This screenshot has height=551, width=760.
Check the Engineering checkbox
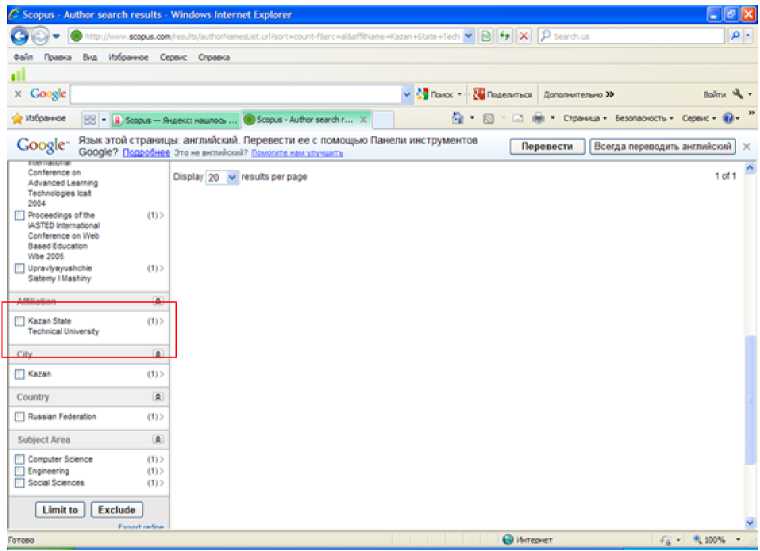19,471
